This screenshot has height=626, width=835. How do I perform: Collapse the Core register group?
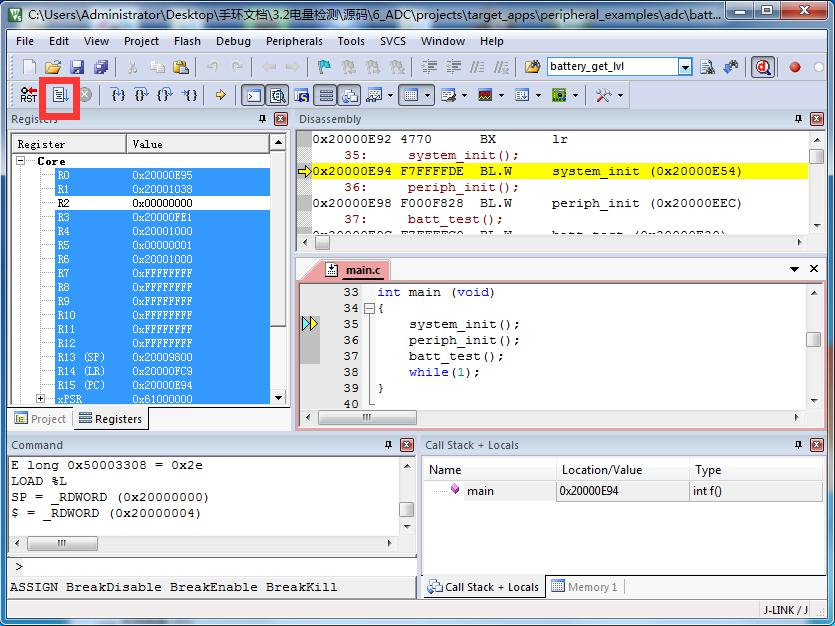(20, 160)
